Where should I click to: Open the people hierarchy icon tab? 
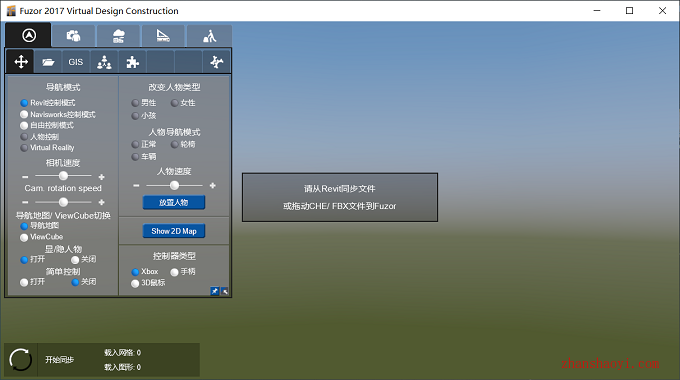tap(104, 62)
